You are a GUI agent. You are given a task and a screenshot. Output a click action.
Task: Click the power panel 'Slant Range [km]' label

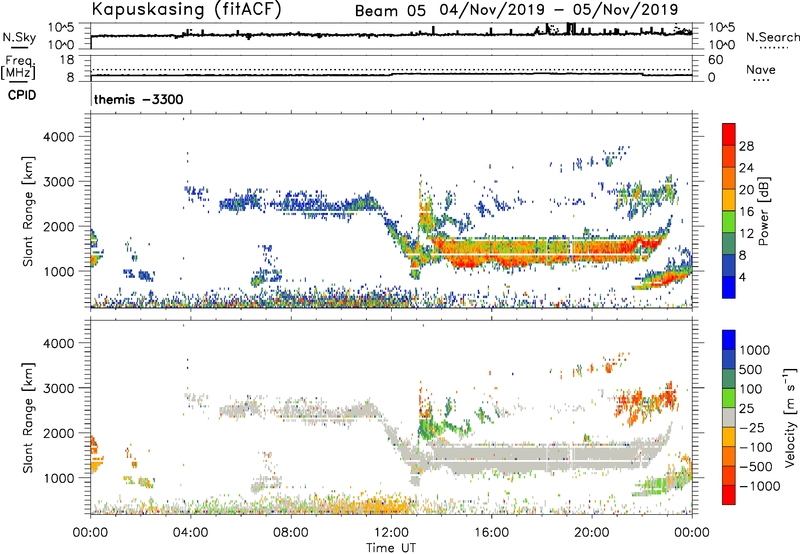[x=28, y=211]
